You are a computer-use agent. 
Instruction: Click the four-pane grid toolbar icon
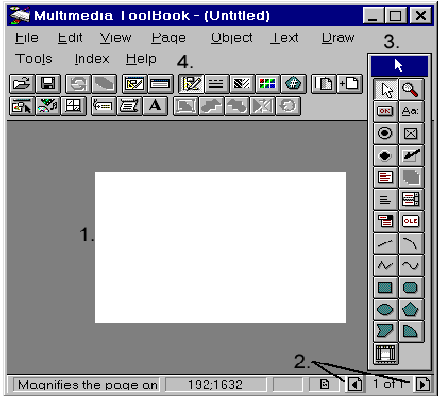click(73, 106)
